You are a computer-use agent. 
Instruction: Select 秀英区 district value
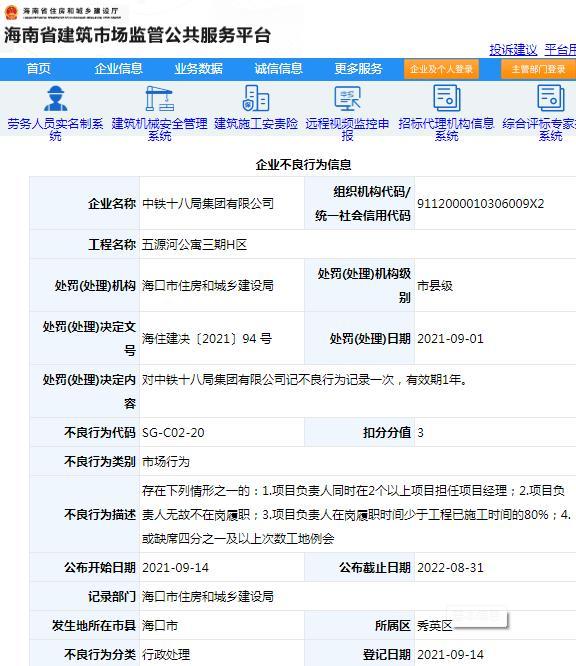point(435,625)
